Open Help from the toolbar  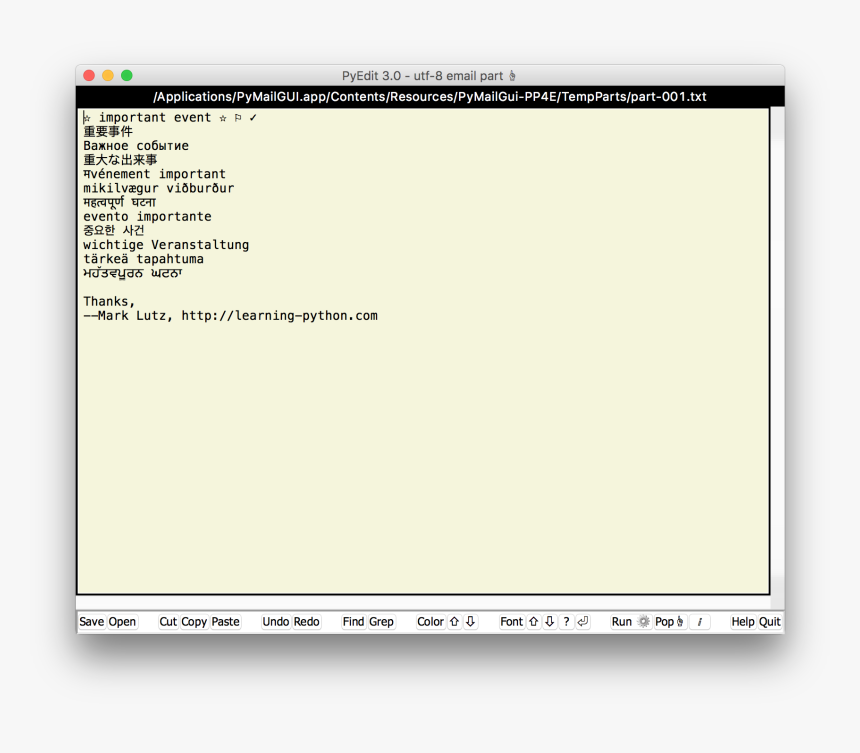743,621
